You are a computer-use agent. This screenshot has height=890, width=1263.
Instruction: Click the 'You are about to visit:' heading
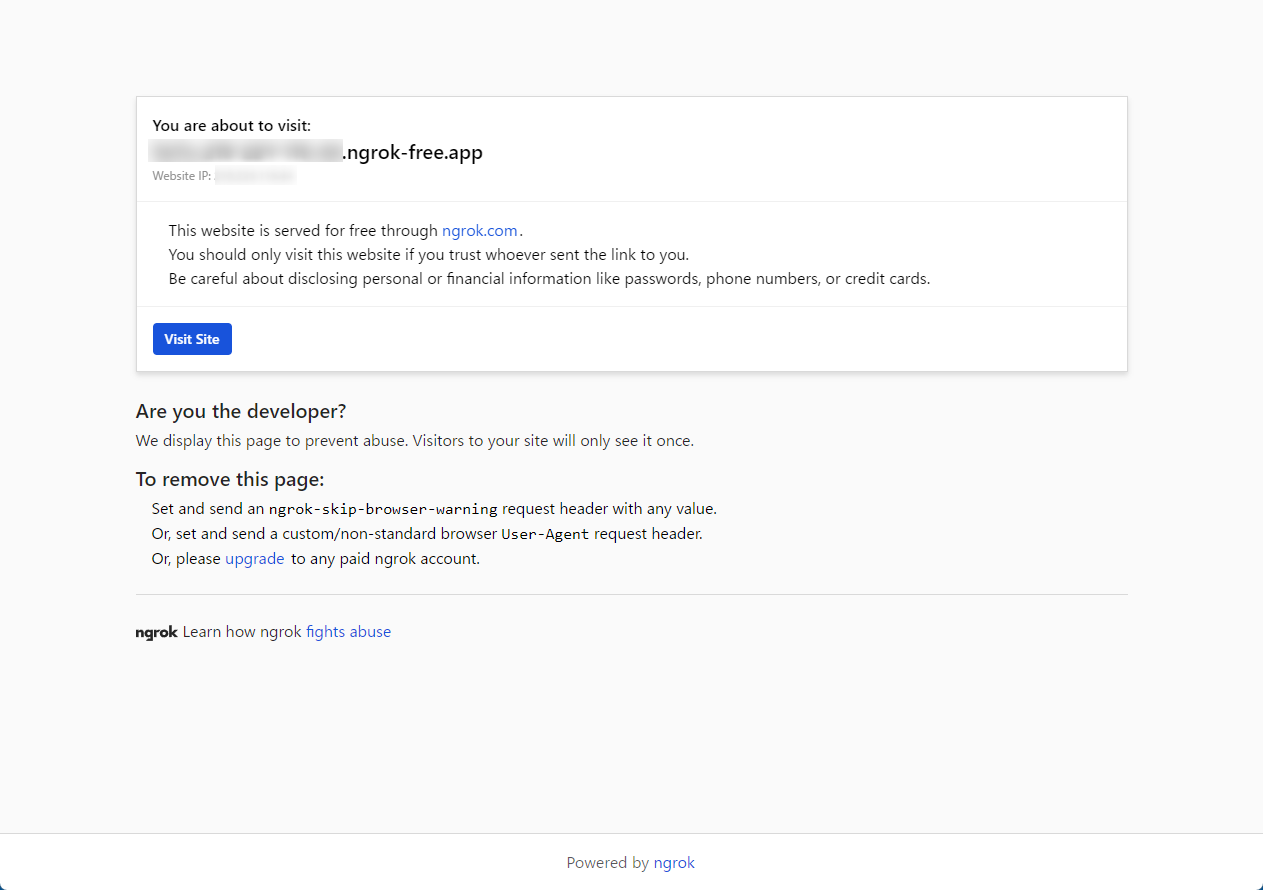coord(231,125)
